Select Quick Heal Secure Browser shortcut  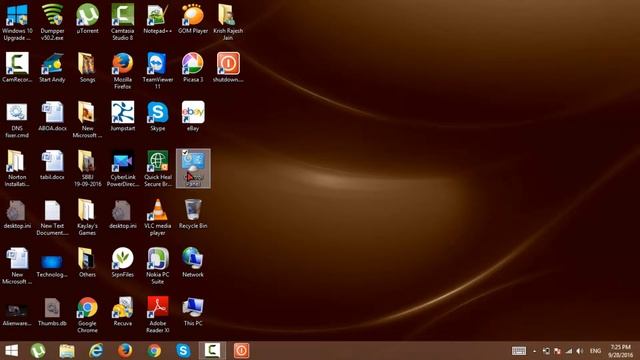pyautogui.click(x=158, y=168)
